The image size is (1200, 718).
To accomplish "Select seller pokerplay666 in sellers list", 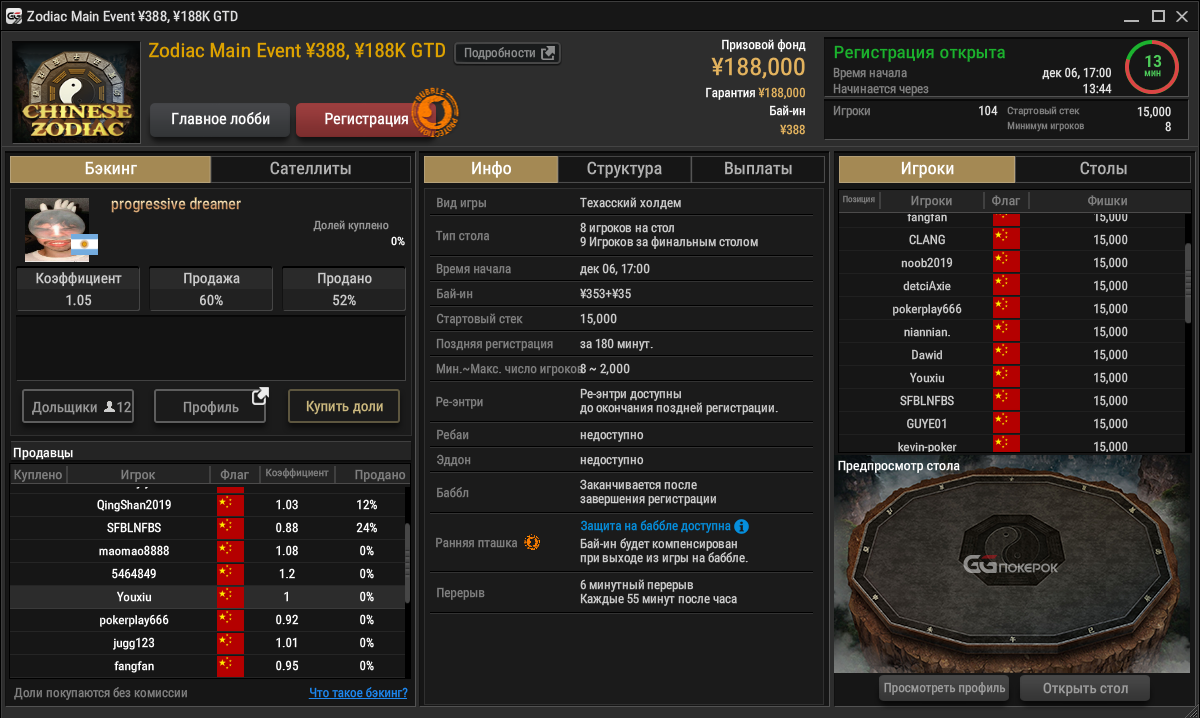I will point(208,620).
